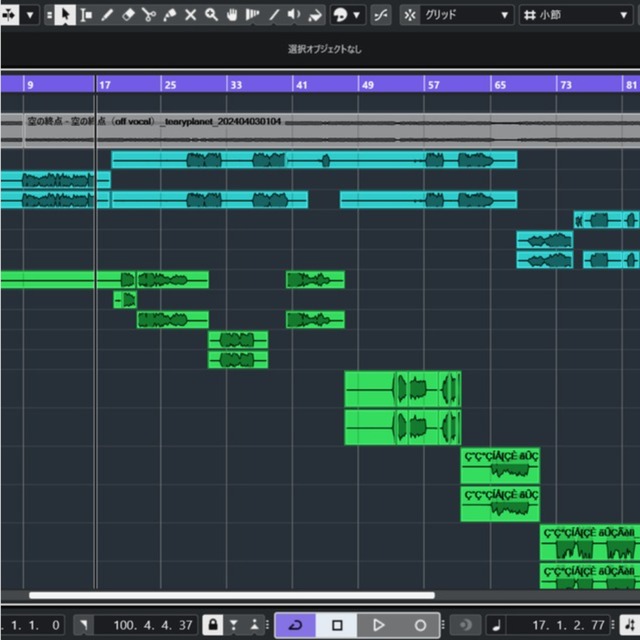Click the horizontal scrollbar at the bottom
The height and width of the screenshot is (640, 640).
point(230,596)
